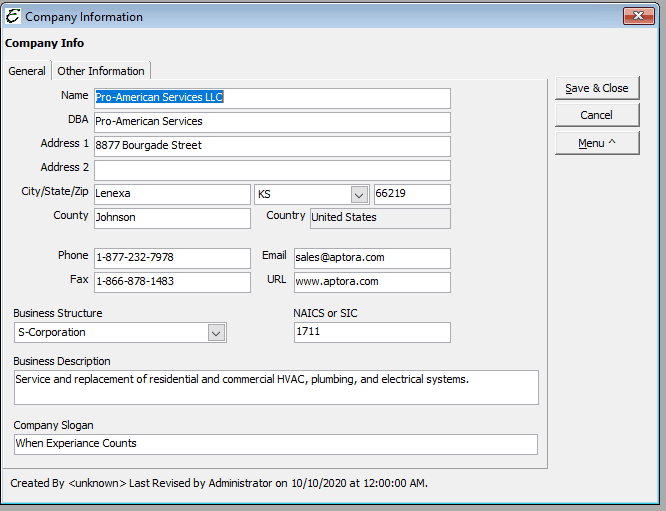Click the Business Description text box
666x511 pixels.
click(x=276, y=387)
